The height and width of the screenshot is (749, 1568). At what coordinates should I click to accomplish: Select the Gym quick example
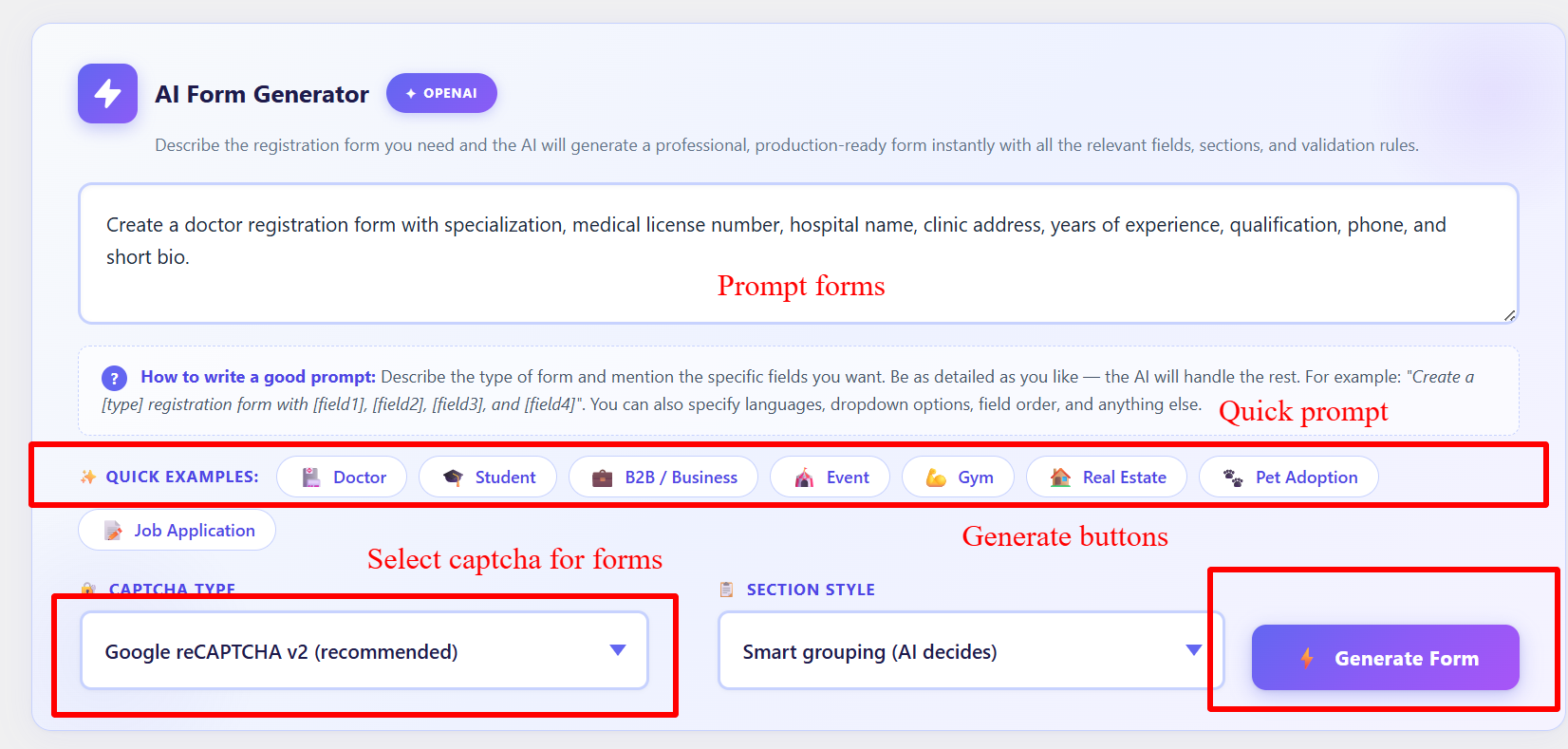tap(958, 477)
